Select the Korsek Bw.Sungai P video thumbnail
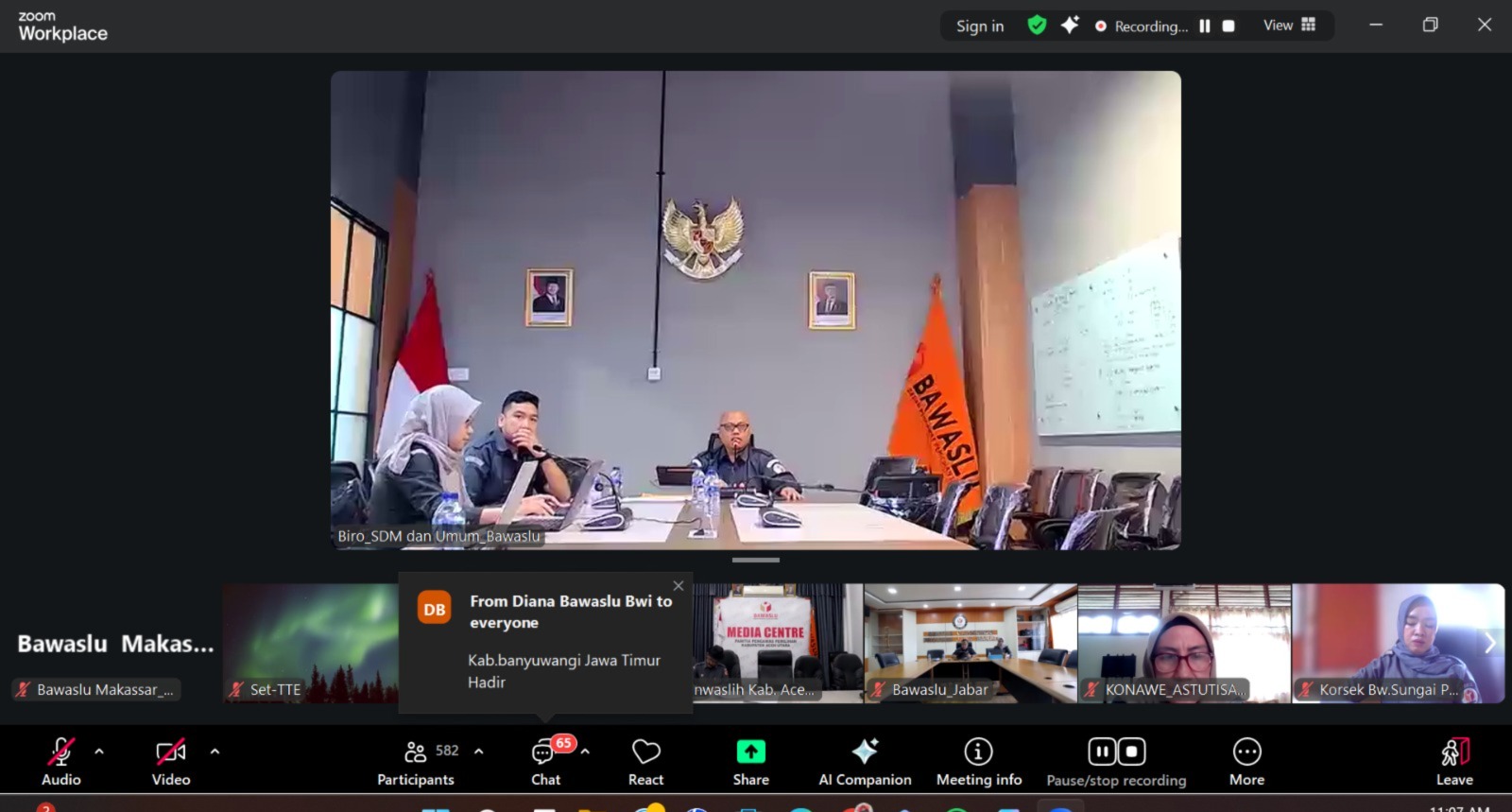 (1399, 644)
